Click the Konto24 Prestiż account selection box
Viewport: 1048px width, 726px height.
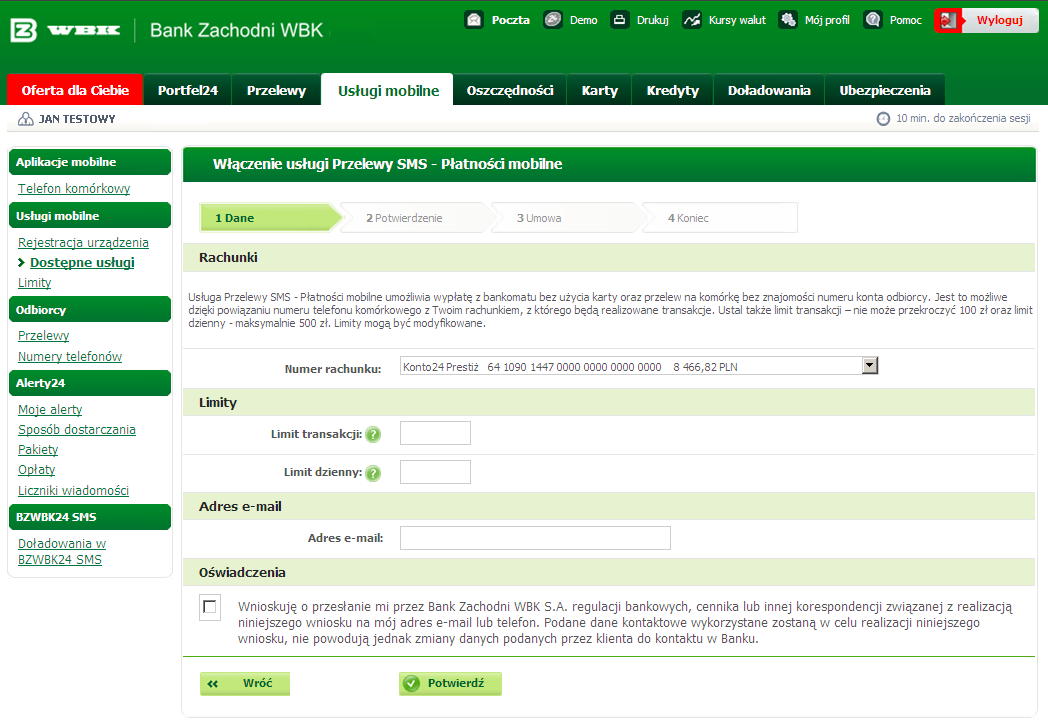[639, 366]
